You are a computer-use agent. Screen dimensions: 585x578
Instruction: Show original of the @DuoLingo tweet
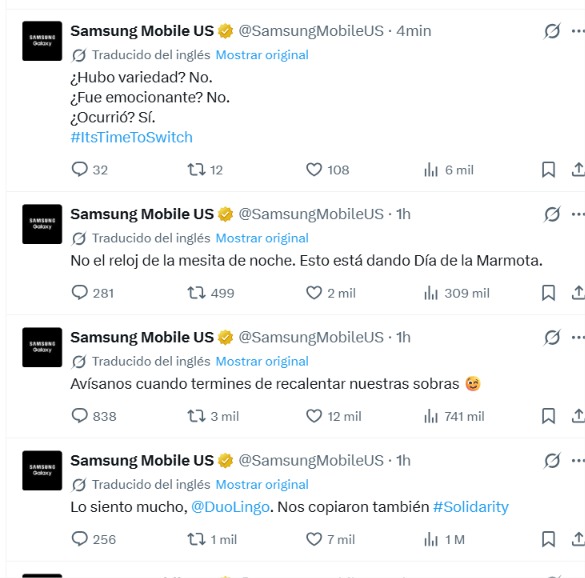pyautogui.click(x=262, y=484)
